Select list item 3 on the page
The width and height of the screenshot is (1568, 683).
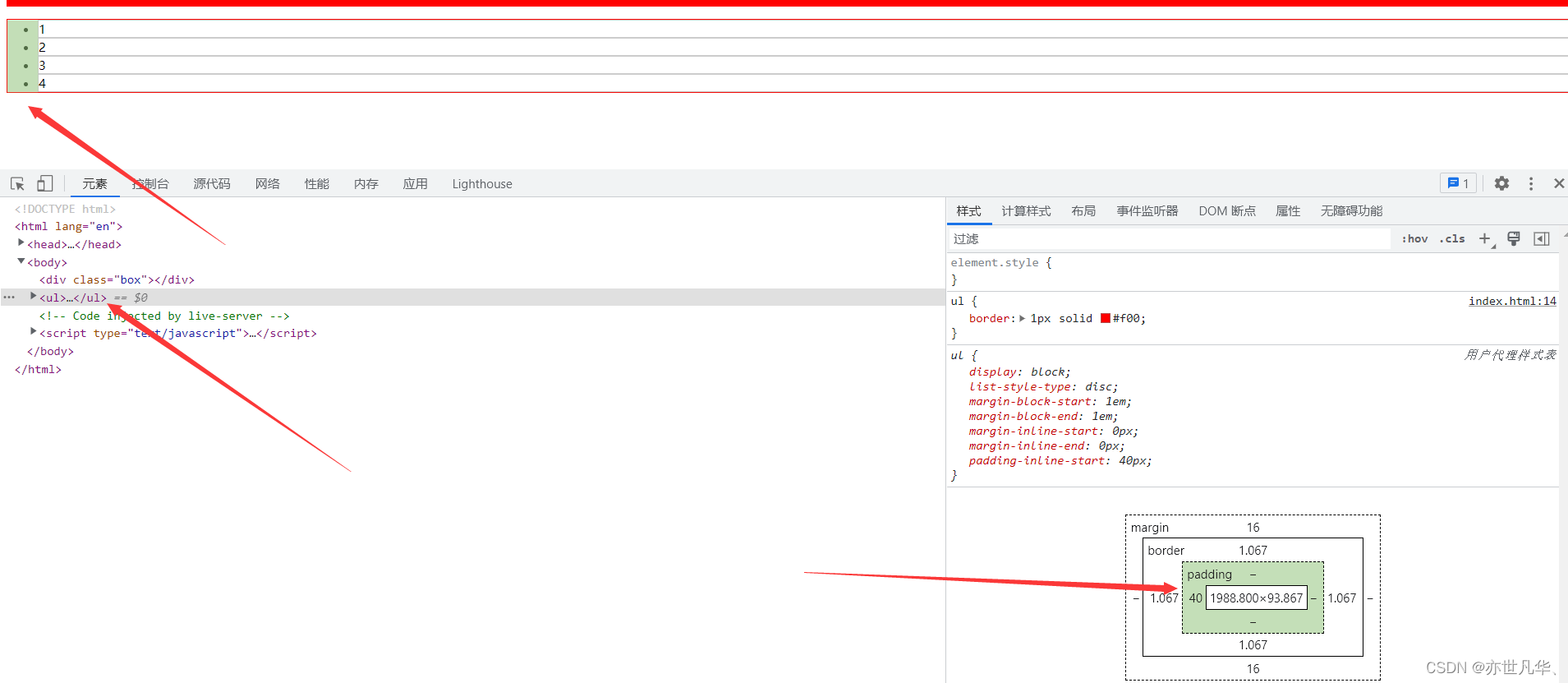42,66
